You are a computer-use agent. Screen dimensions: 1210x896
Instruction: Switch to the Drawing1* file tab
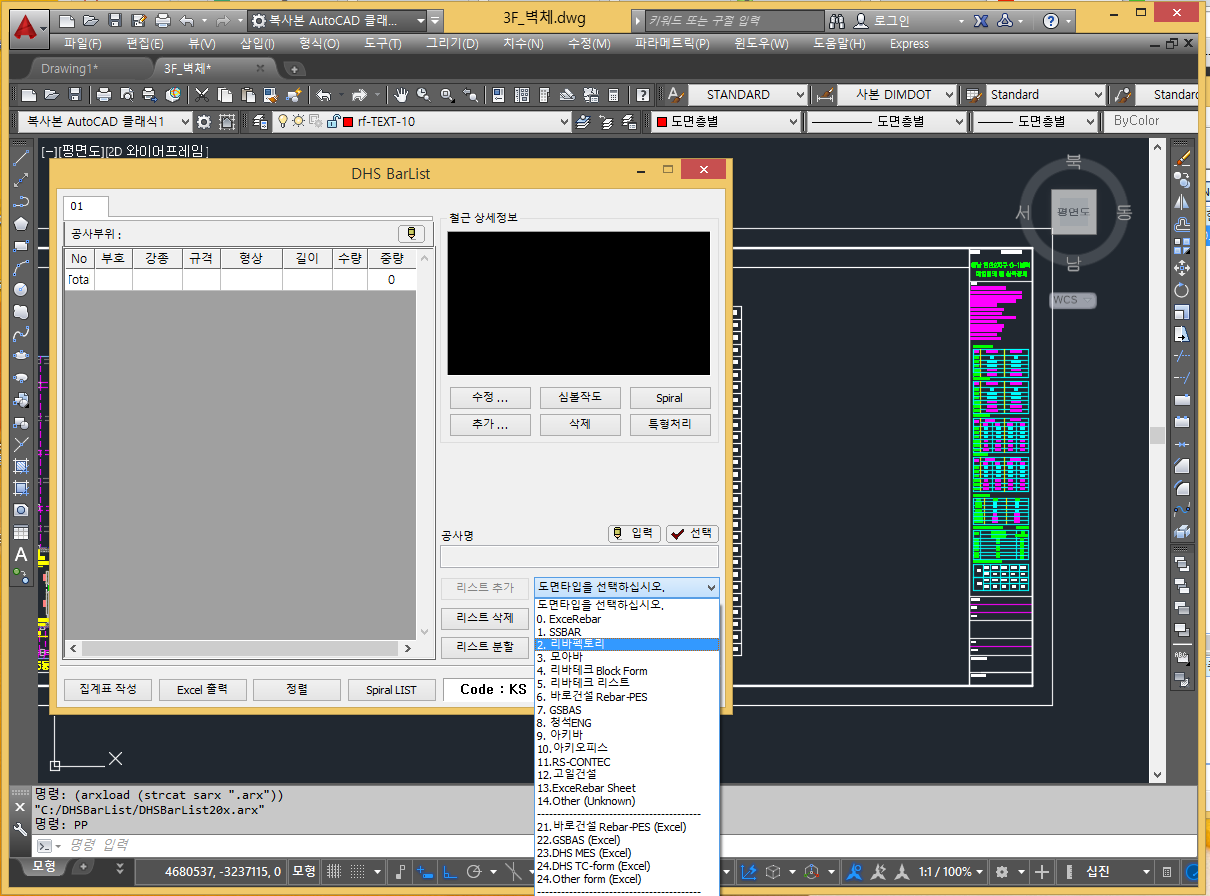point(69,68)
